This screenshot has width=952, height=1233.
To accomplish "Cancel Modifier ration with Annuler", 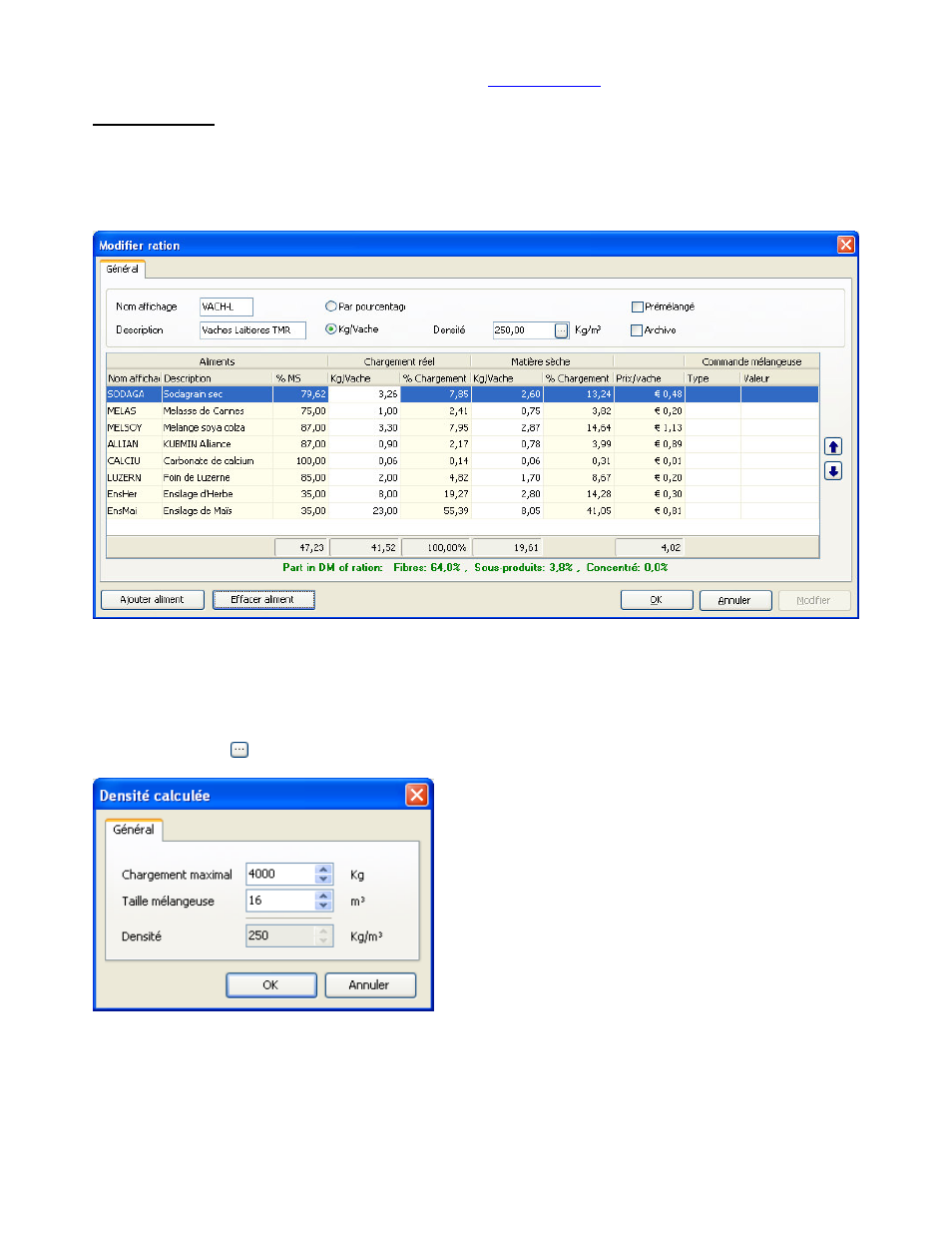I will [x=735, y=600].
